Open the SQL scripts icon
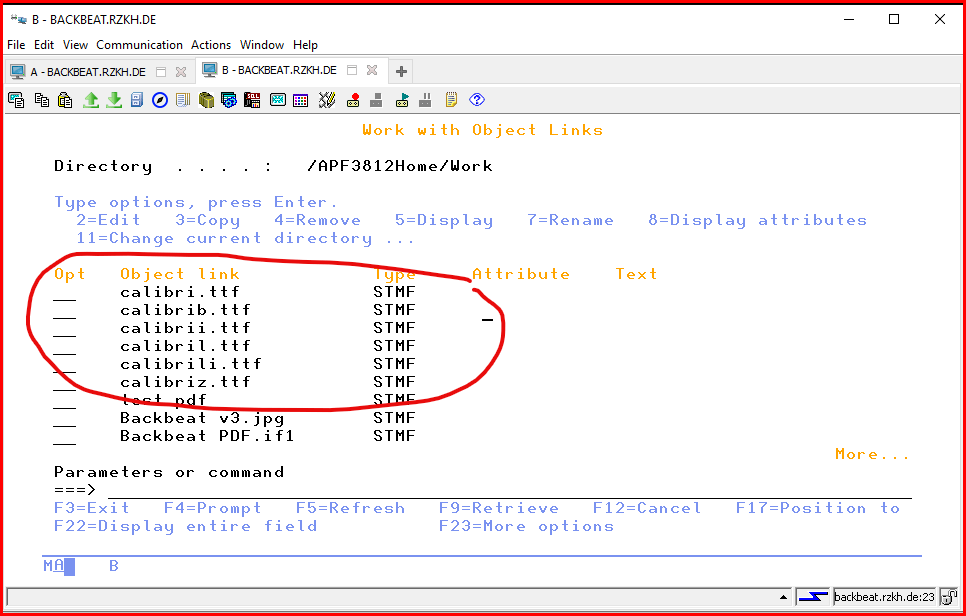The width and height of the screenshot is (966, 616). (252, 100)
